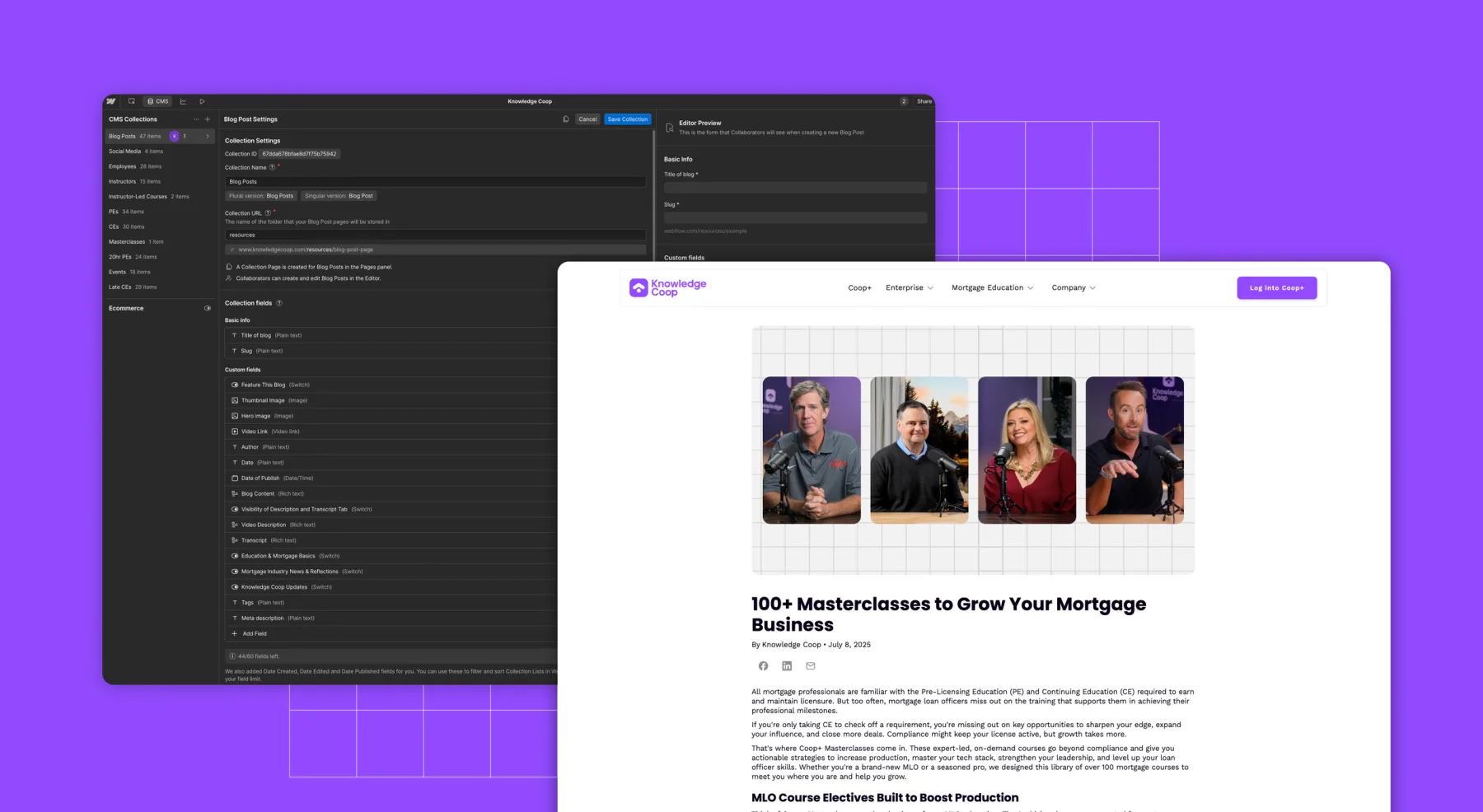1483x812 pixels.
Task: Click the Collection fields help icon
Action: pos(279,303)
